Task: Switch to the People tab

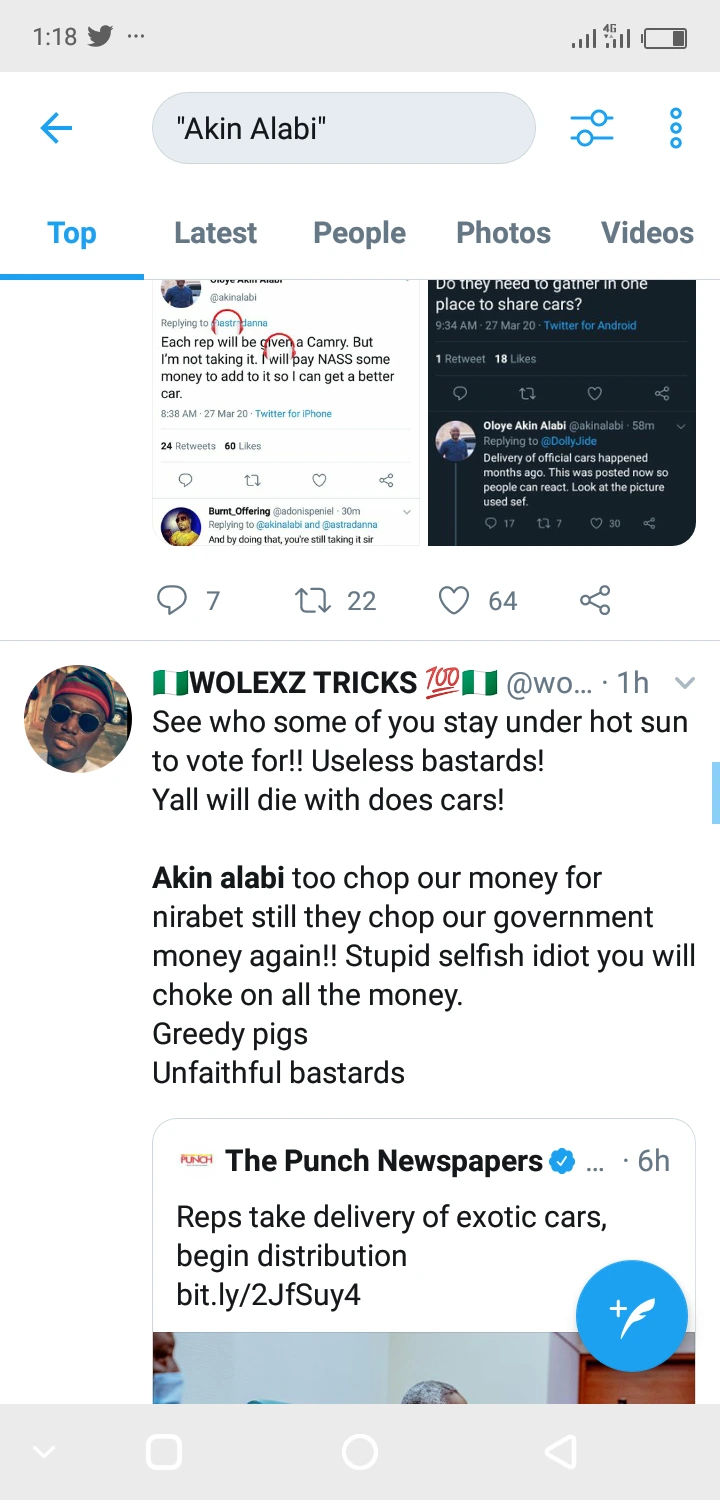Action: point(359,233)
